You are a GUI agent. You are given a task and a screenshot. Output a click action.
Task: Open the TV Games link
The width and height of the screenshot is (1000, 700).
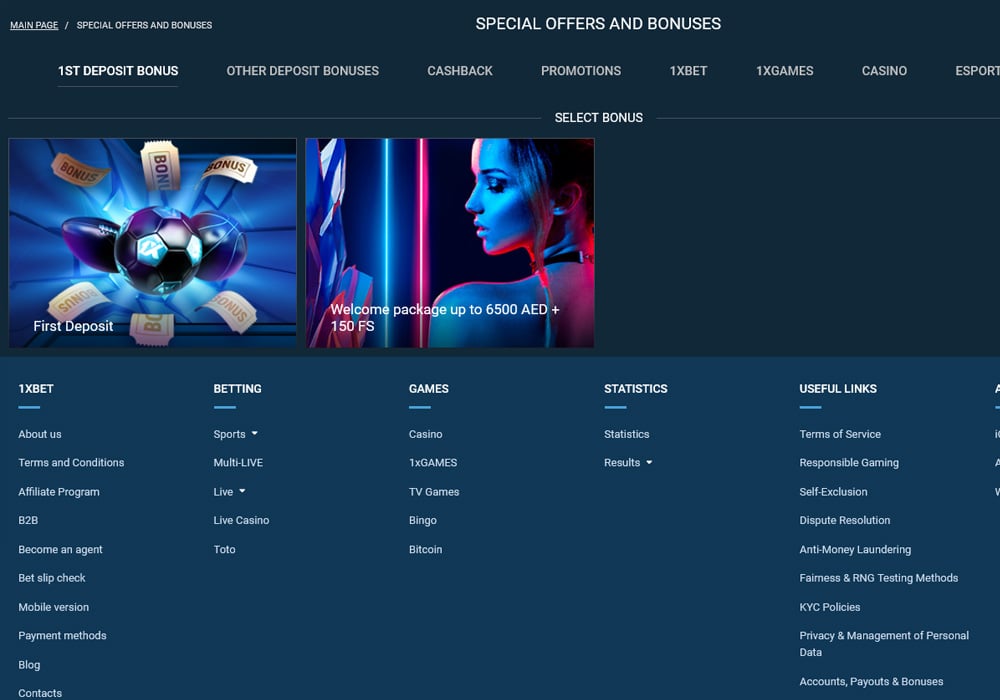pyautogui.click(x=434, y=492)
